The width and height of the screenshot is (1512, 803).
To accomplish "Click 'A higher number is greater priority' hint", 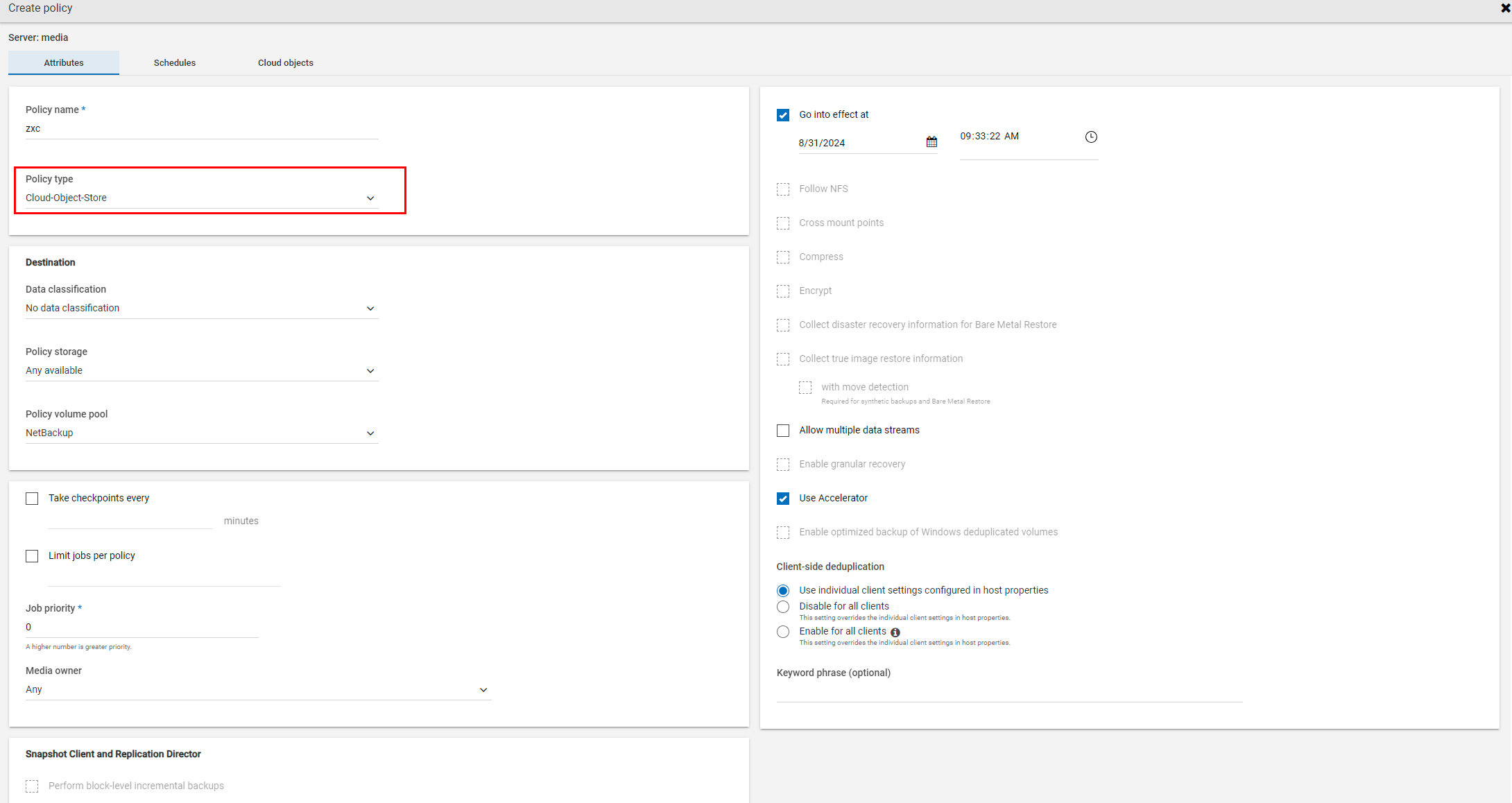I will pos(78,647).
